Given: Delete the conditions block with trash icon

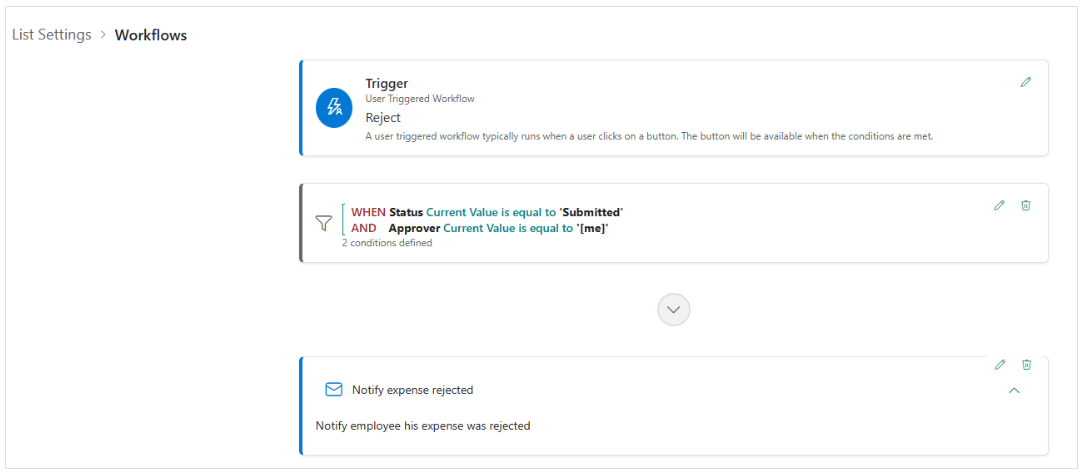Looking at the screenshot, I should tap(1026, 205).
